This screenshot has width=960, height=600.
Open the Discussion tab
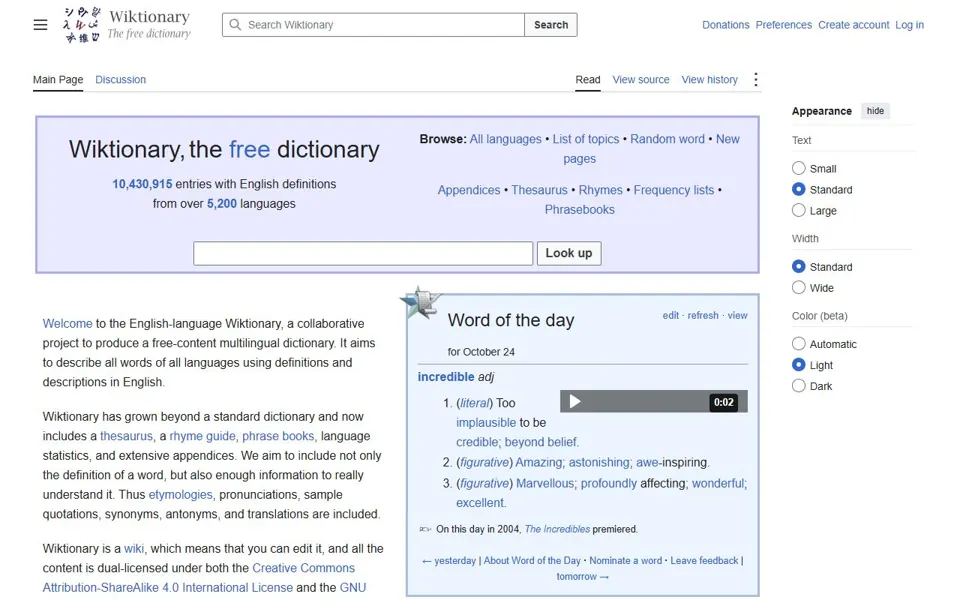coord(121,80)
